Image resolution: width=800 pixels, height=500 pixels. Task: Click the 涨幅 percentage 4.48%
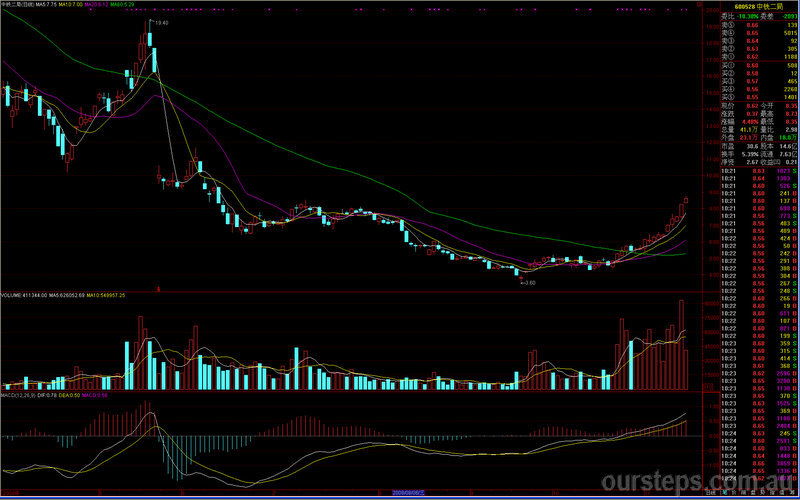750,122
